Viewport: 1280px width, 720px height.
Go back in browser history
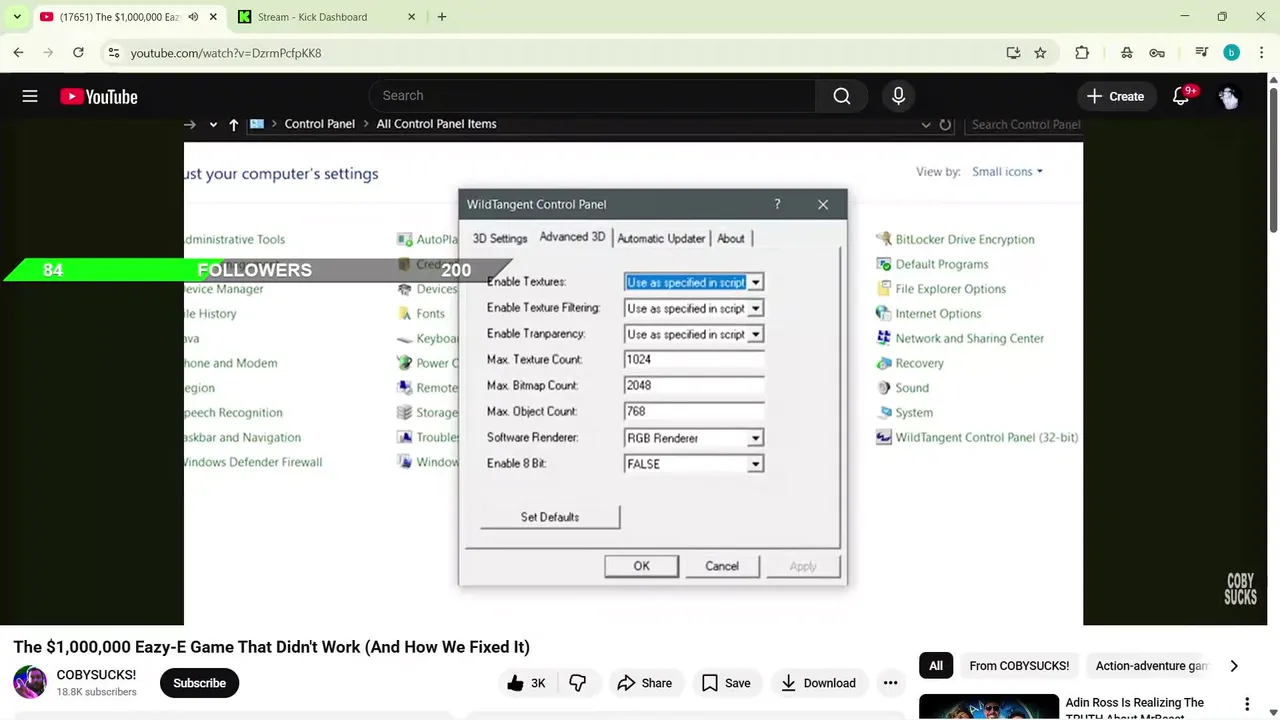pos(18,53)
